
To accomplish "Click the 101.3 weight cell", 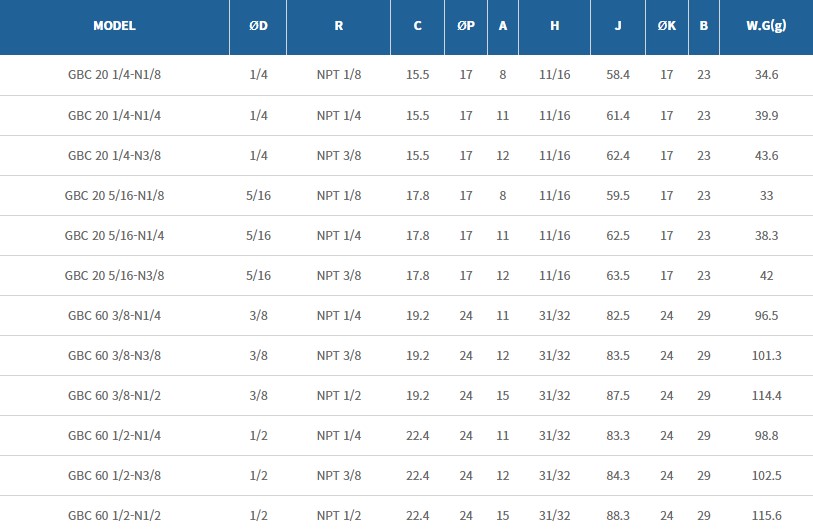I will click(766, 355).
